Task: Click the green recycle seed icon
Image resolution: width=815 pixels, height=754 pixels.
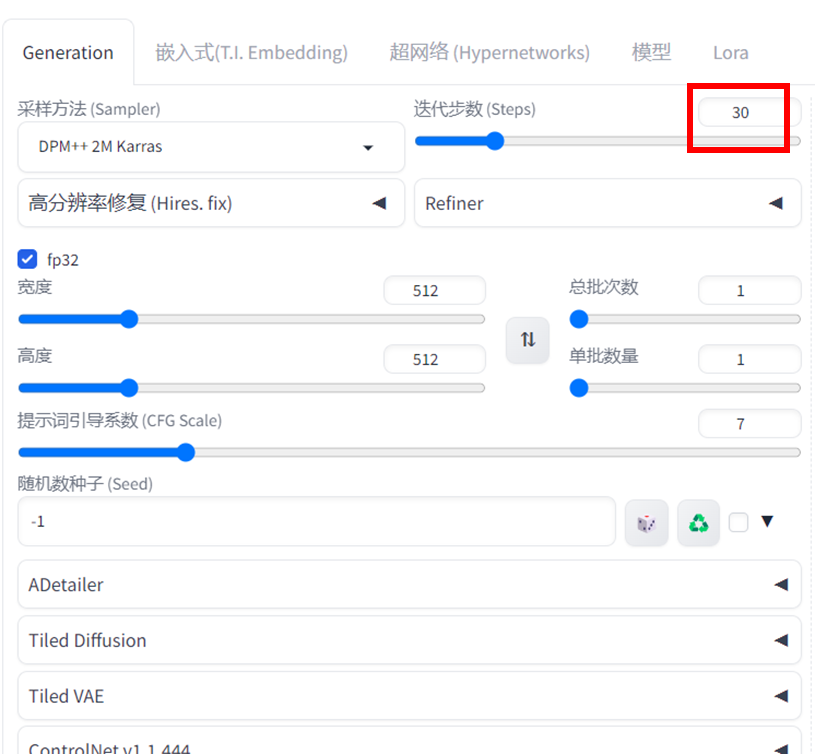Action: [x=699, y=523]
